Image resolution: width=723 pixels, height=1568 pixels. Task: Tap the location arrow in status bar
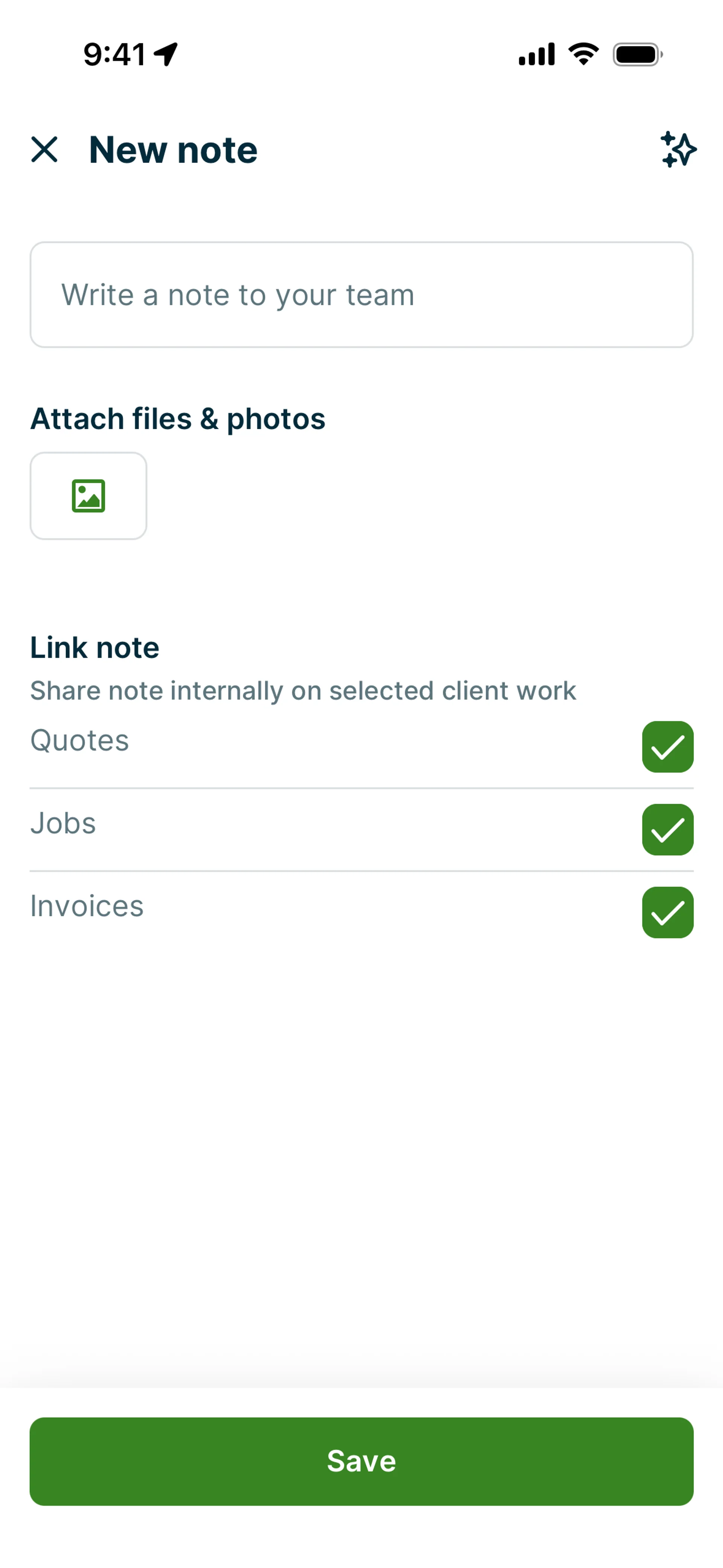tap(166, 54)
